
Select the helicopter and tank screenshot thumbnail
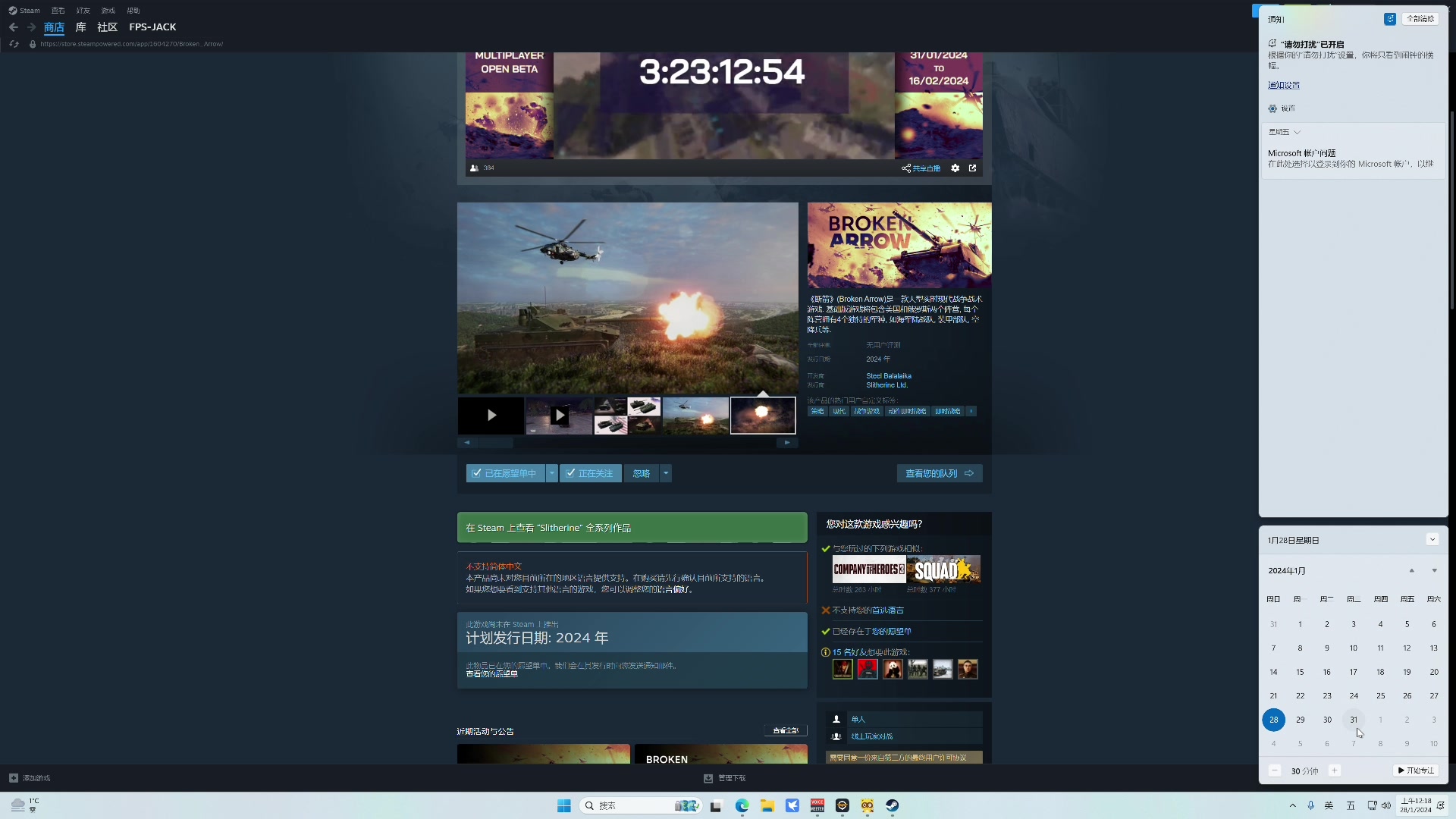(x=695, y=416)
